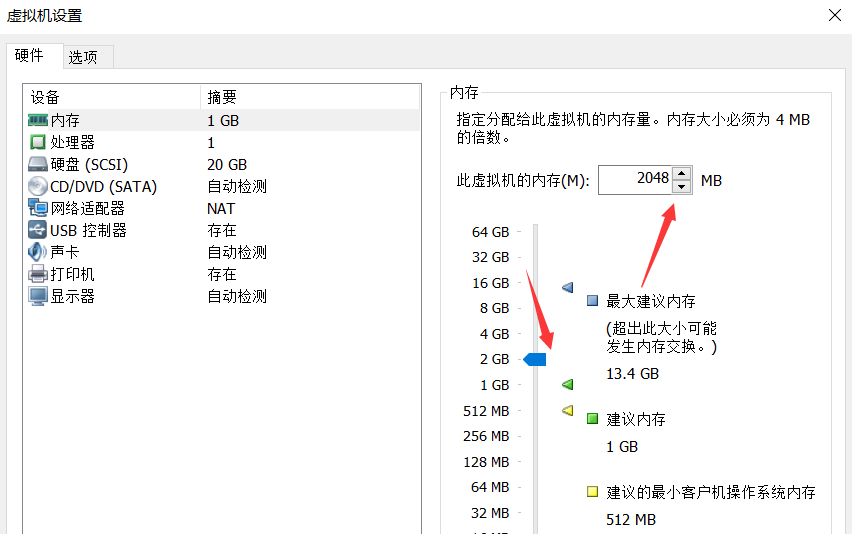Screen dimensions: 852x534
Task: Select the 内存 device row
Action: (223, 120)
